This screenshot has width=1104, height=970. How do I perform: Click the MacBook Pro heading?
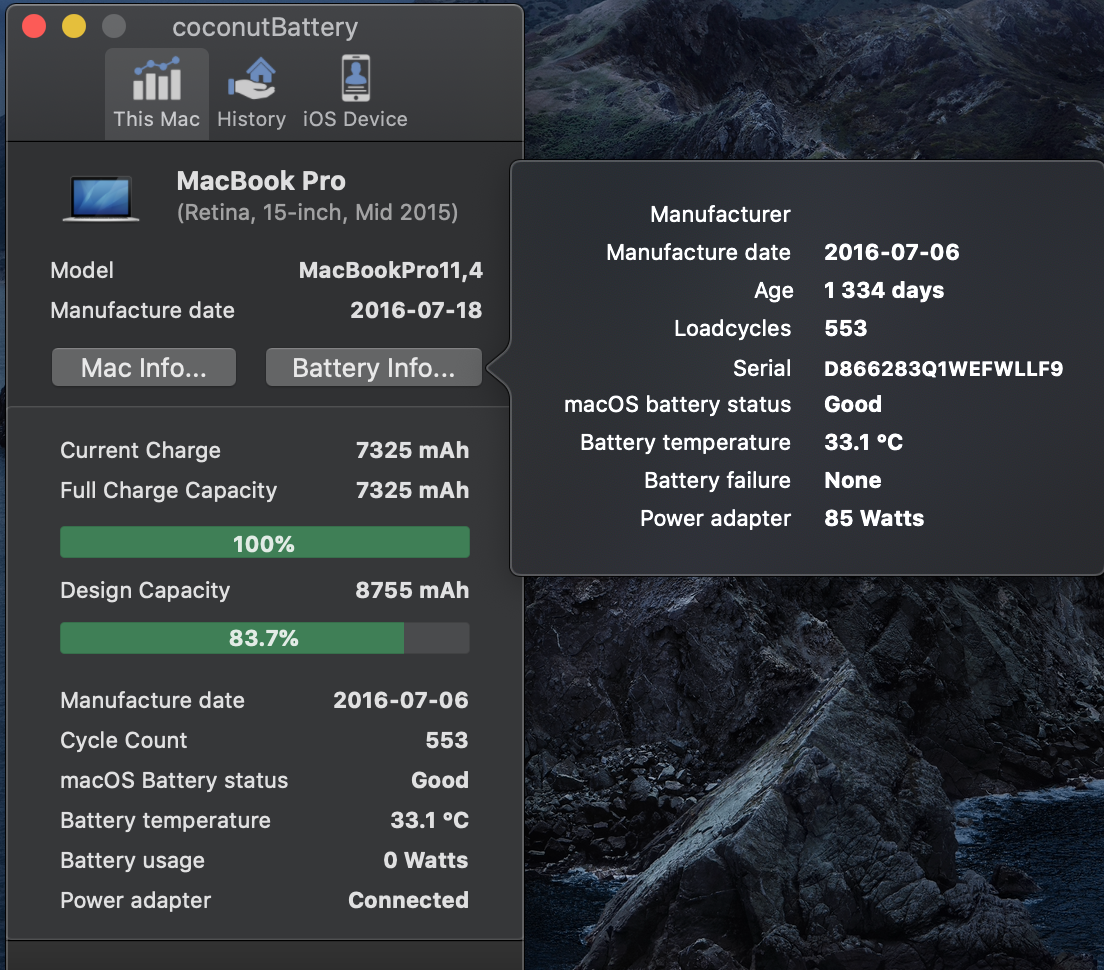pos(261,181)
